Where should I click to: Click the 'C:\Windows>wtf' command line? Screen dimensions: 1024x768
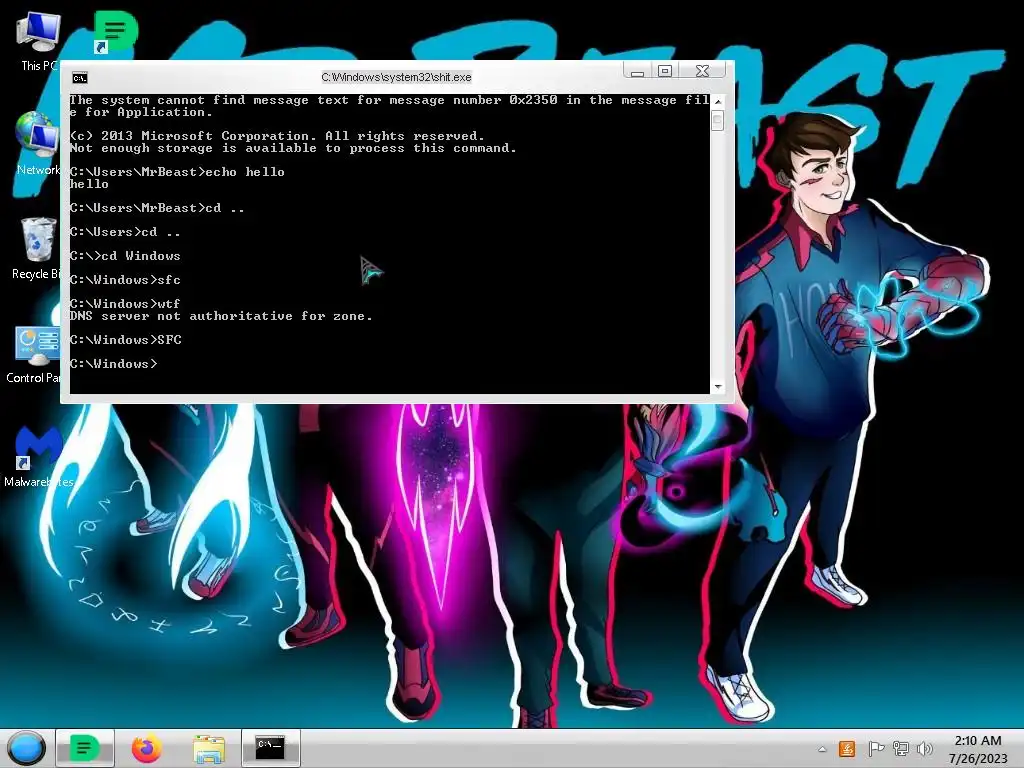[x=125, y=304]
